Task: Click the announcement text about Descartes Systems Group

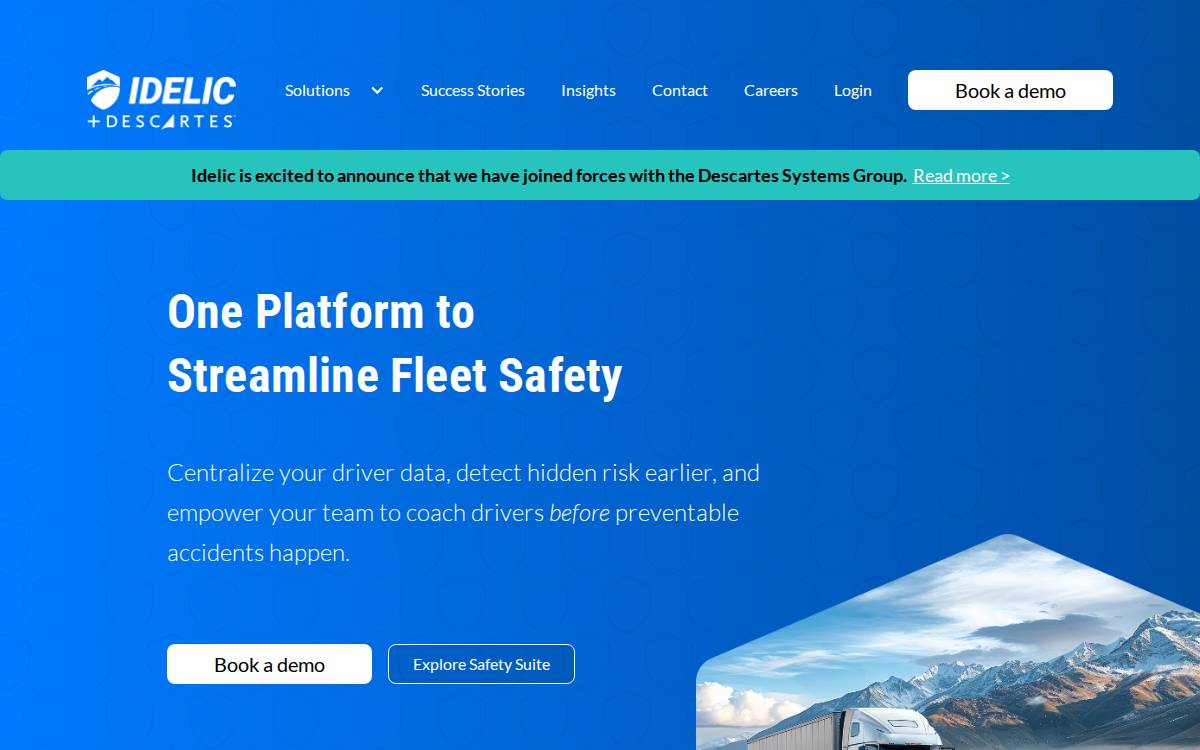Action: pos(549,176)
